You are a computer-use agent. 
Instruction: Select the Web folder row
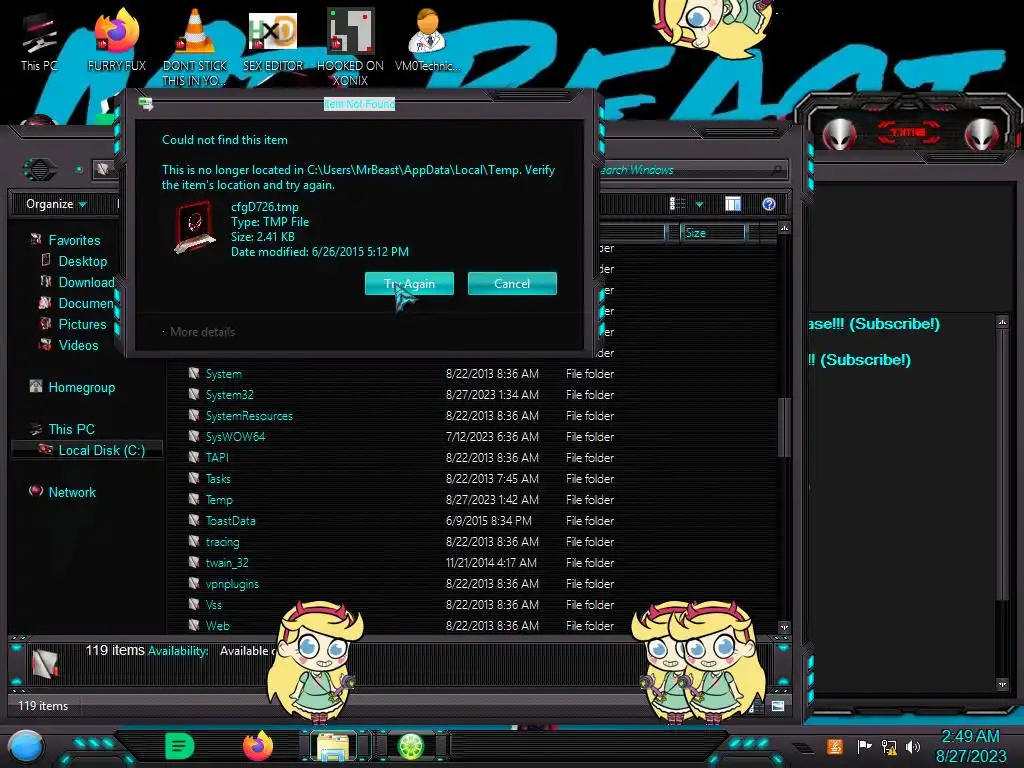[472, 625]
